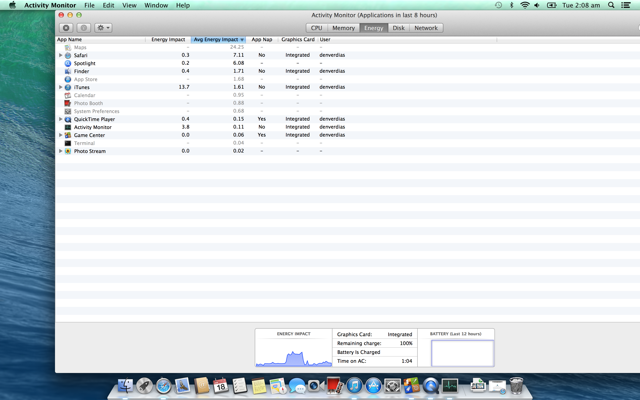Click the Remaining charge 100% value
The image size is (640, 400).
pos(406,343)
